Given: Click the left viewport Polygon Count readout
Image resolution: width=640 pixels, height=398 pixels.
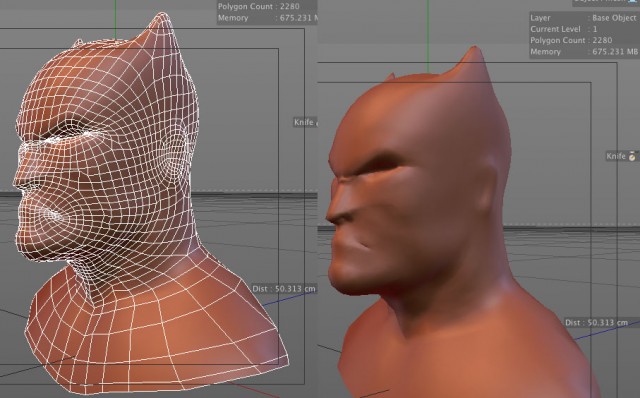Looking at the screenshot, I should coord(258,7).
